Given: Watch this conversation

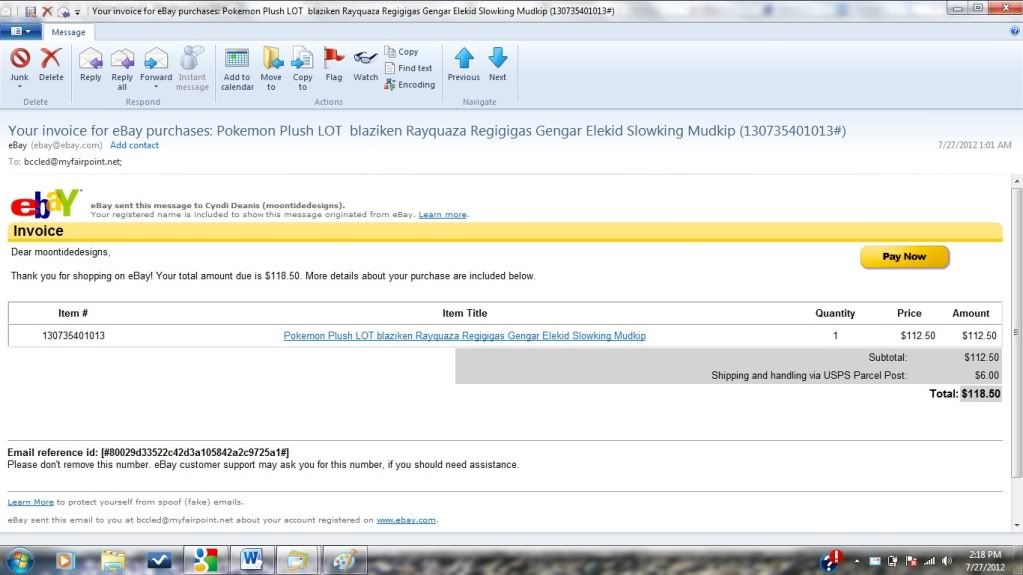Looking at the screenshot, I should tap(365, 65).
